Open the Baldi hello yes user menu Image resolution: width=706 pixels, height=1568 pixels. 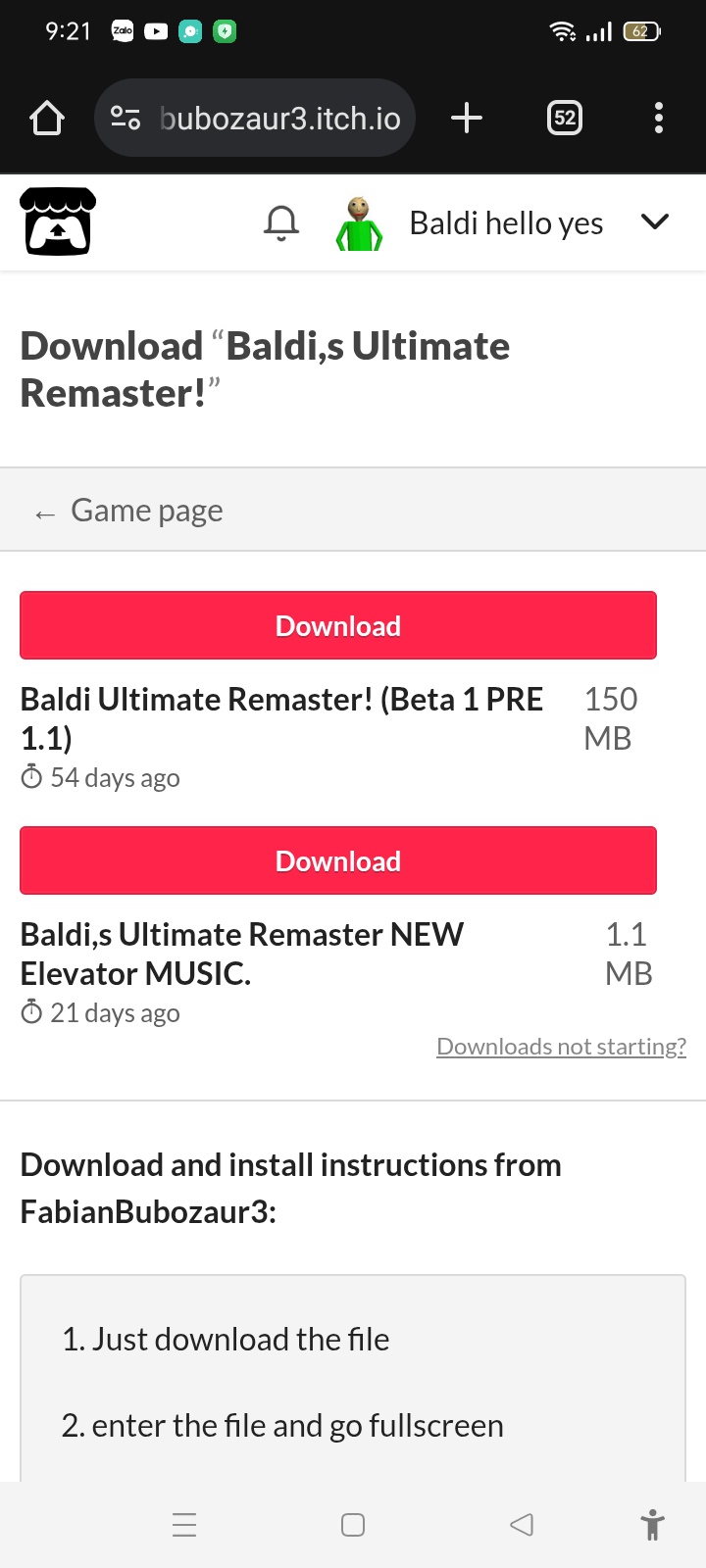[x=506, y=223]
